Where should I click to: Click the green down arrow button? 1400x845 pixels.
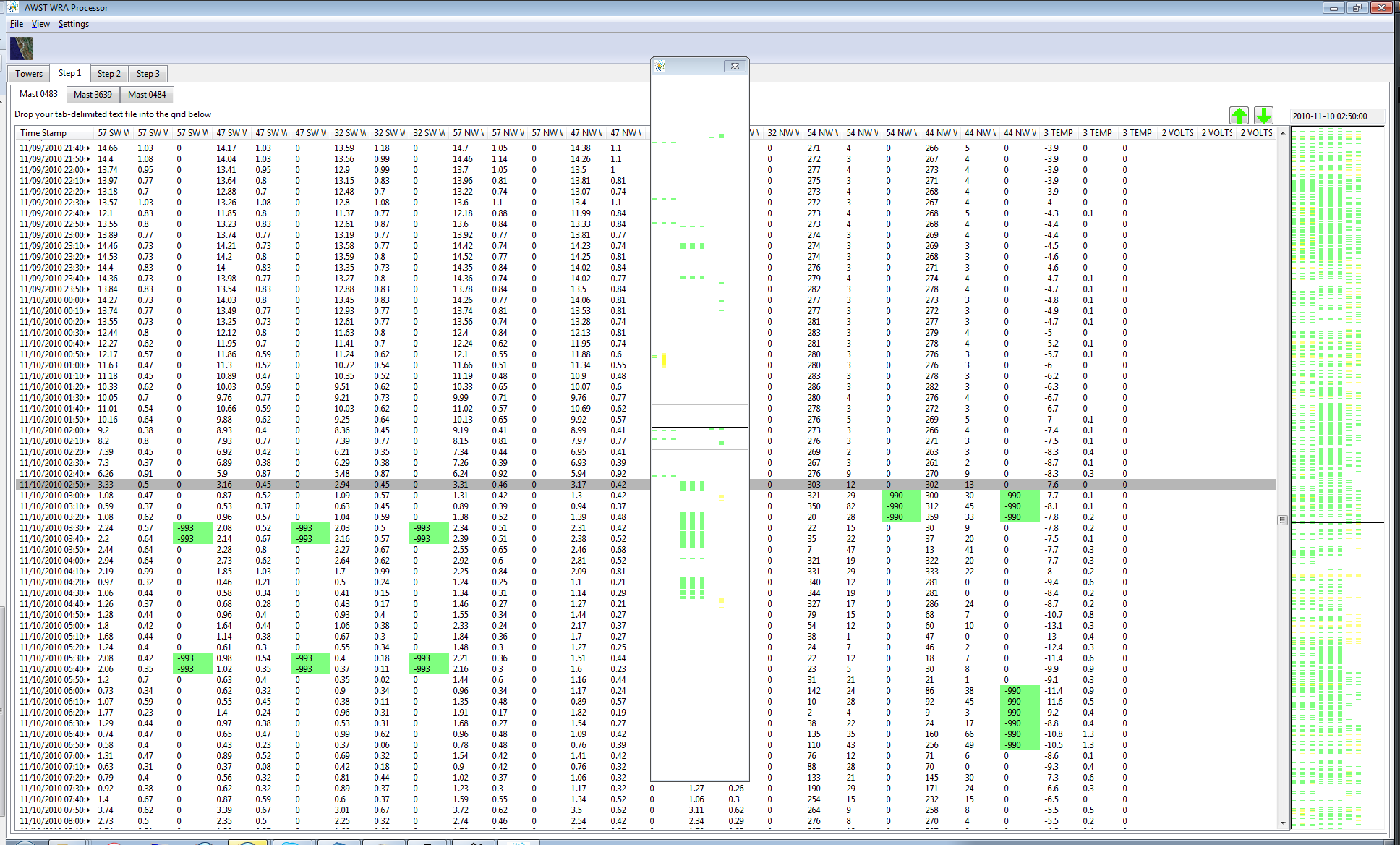1263,116
